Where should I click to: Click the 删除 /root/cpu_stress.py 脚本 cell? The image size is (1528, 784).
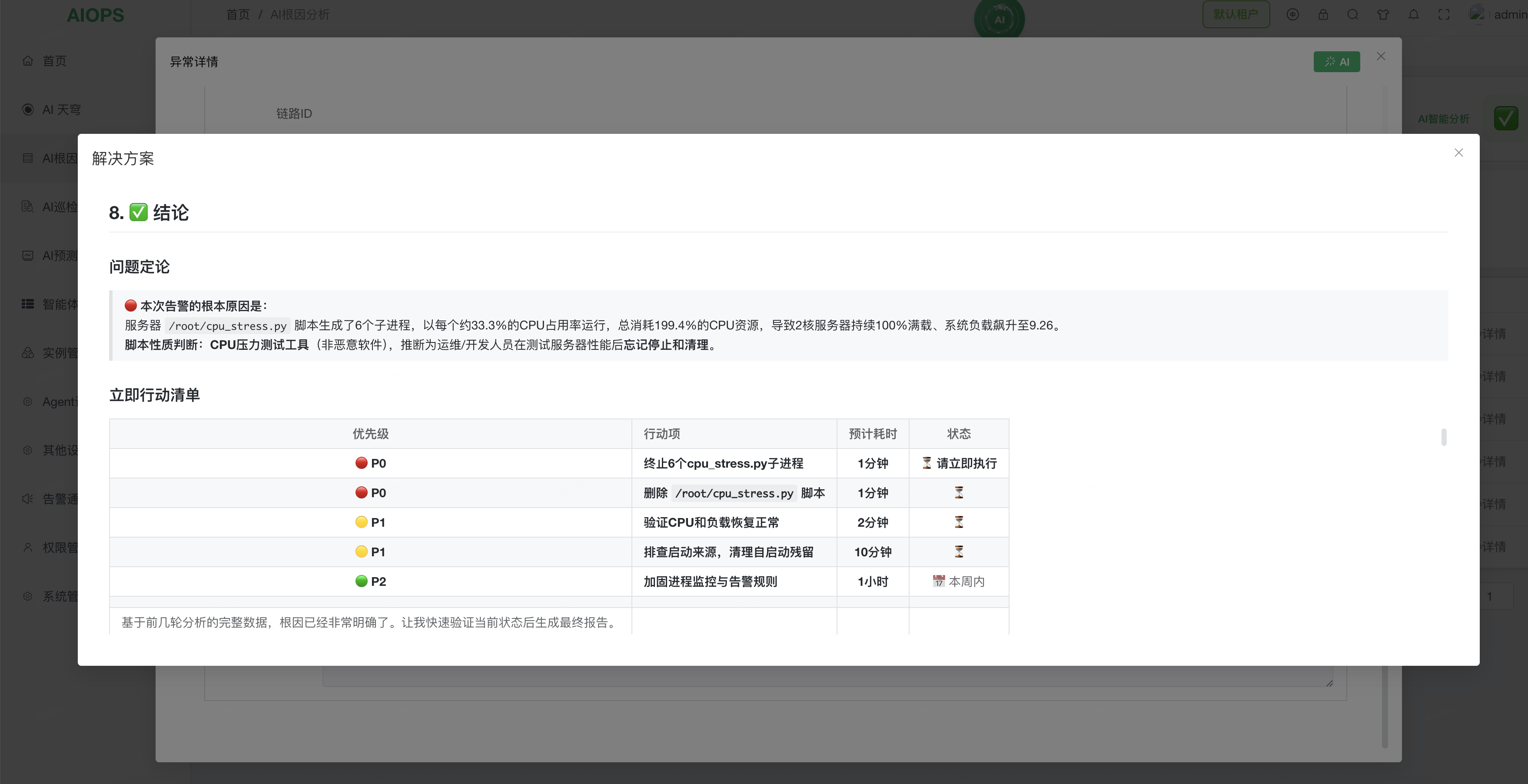[x=734, y=493]
